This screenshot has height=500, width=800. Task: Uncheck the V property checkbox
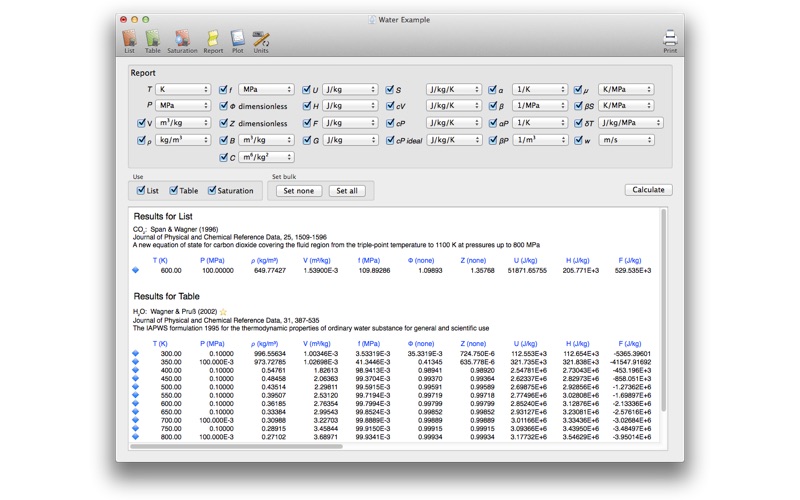141,122
